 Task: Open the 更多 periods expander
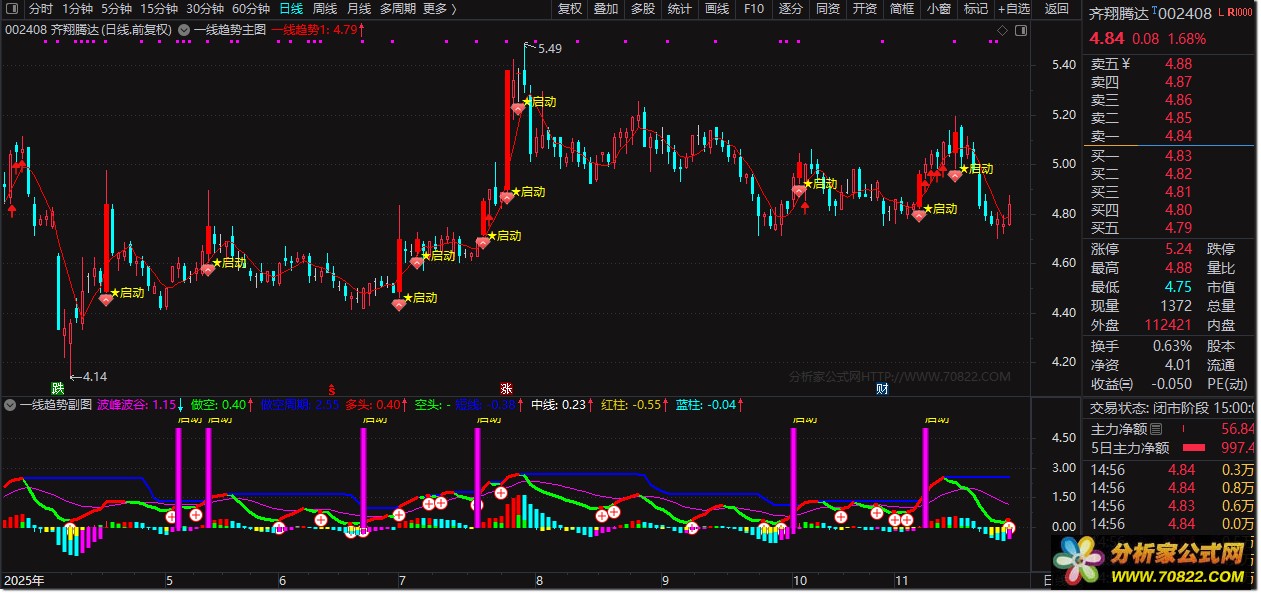439,9
